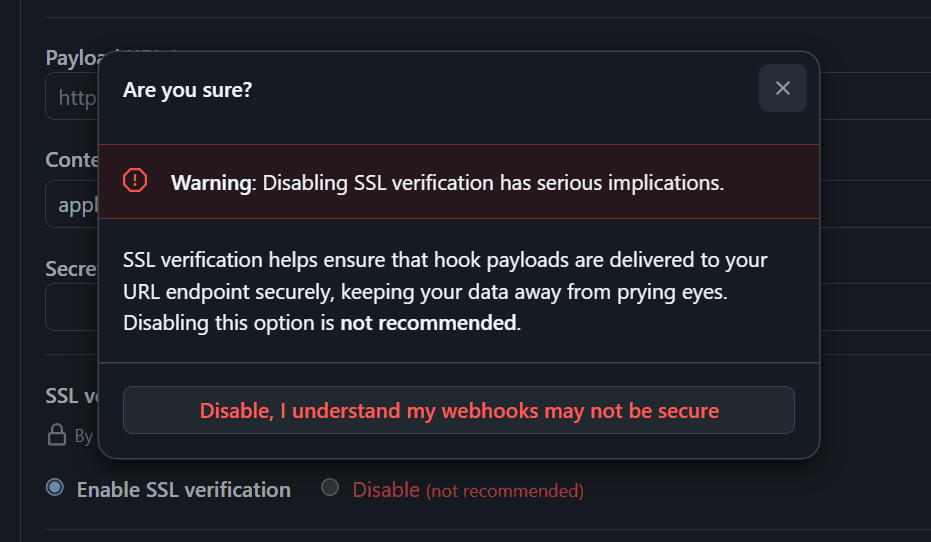Click the 'Enable SSL verification' label text
Screen dimensions: 931x542
(183, 490)
